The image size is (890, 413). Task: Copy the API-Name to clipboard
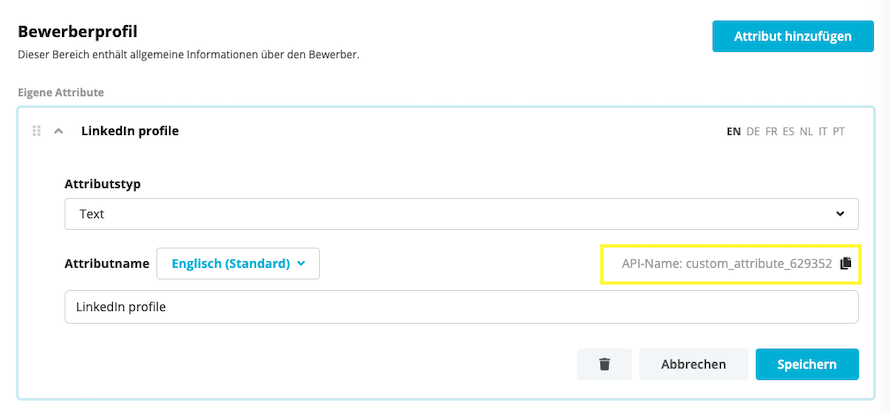(846, 263)
